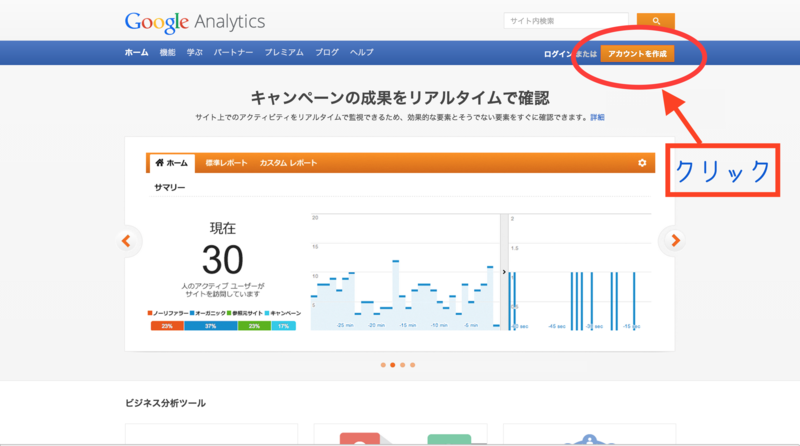Open ヘルプ in the navigation bar
The width and height of the screenshot is (800, 446).
pos(361,53)
